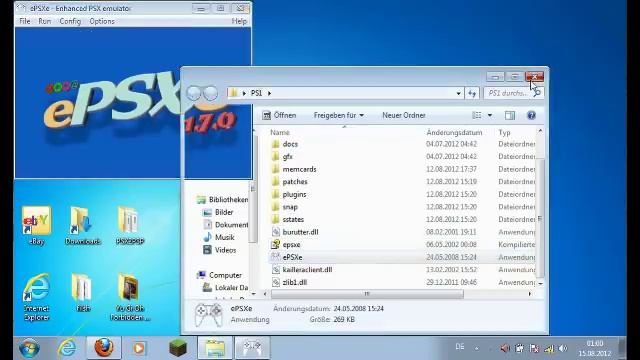The width and height of the screenshot is (640, 360).
Task: Open File menu in ePSXe window
Action: pos(24,21)
